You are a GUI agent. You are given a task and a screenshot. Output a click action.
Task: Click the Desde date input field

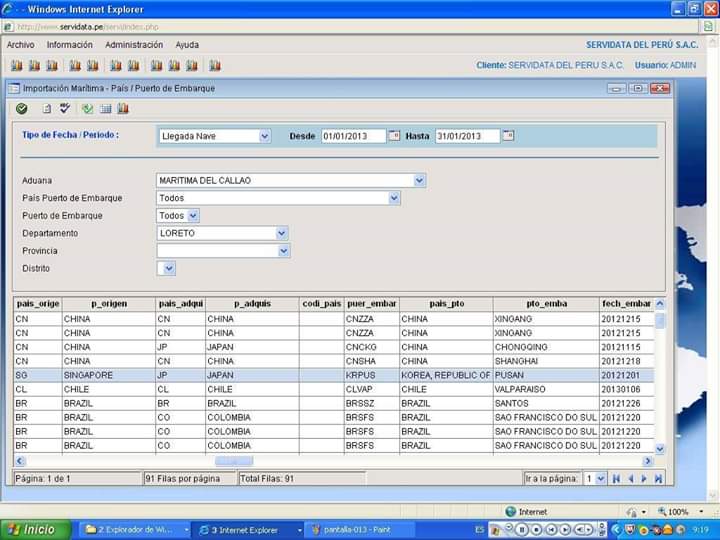pyautogui.click(x=353, y=136)
